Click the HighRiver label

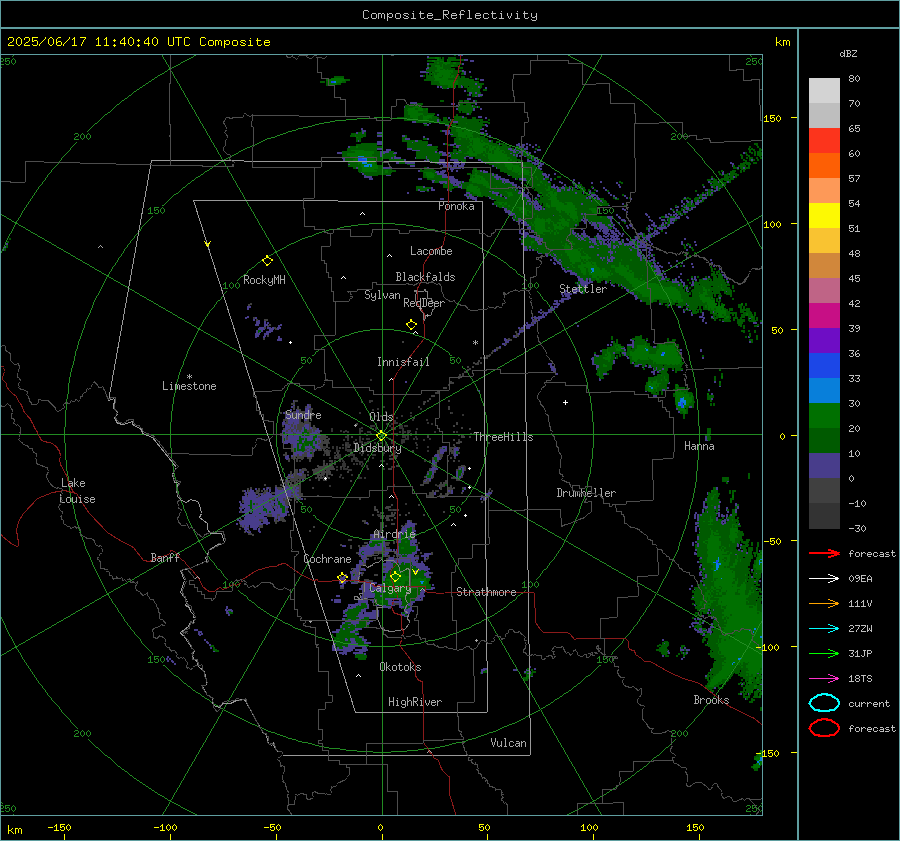(x=415, y=702)
